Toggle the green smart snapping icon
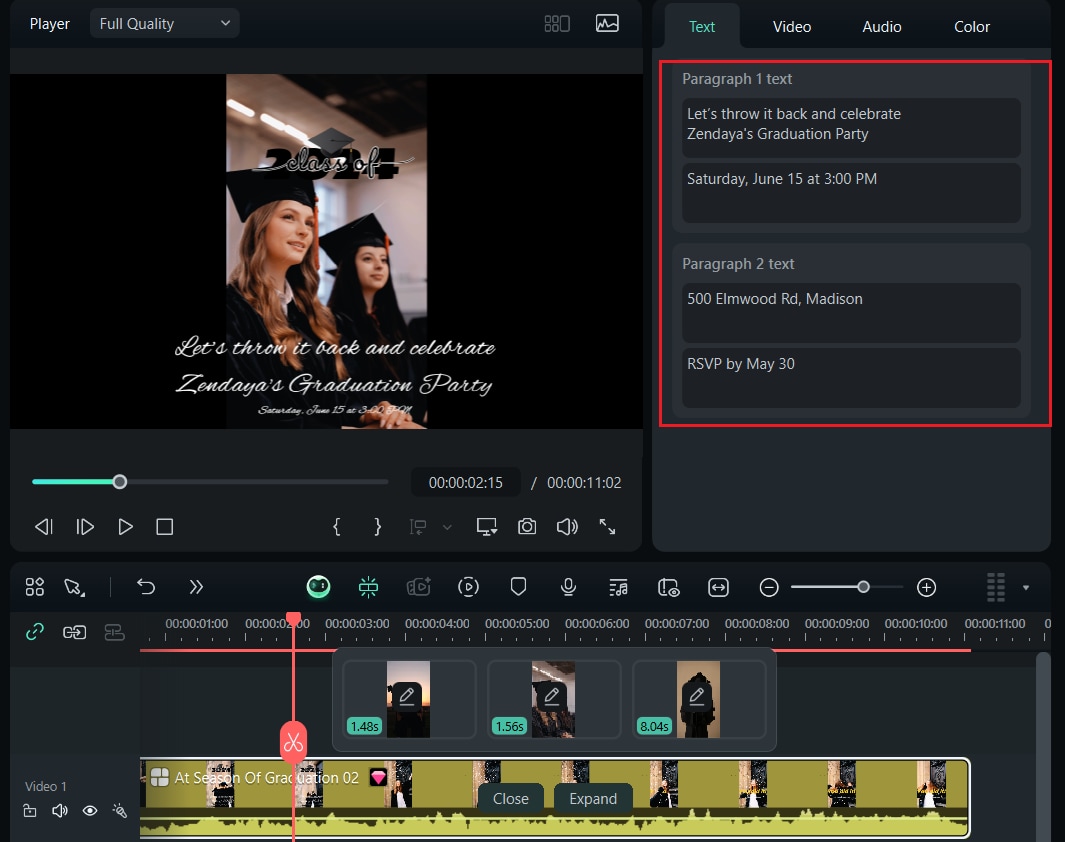This screenshot has height=842, width=1065. tap(368, 587)
